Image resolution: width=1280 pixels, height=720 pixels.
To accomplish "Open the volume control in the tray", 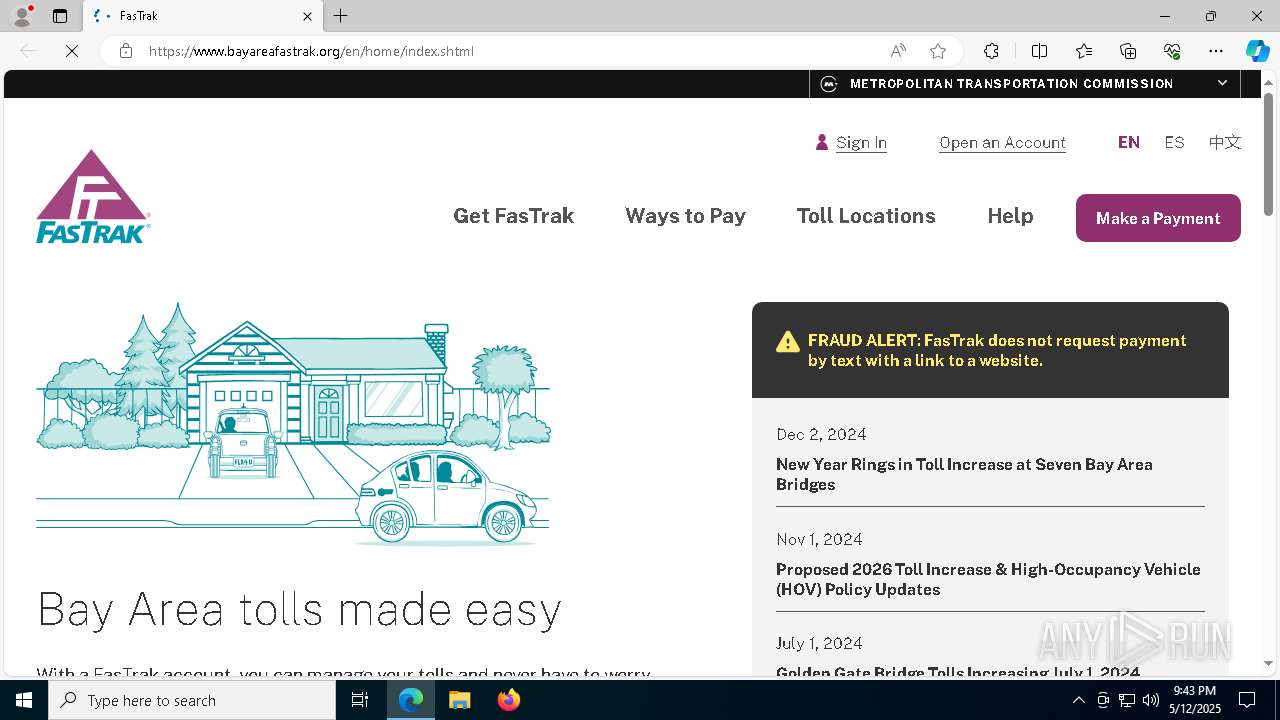I will tap(1151, 700).
